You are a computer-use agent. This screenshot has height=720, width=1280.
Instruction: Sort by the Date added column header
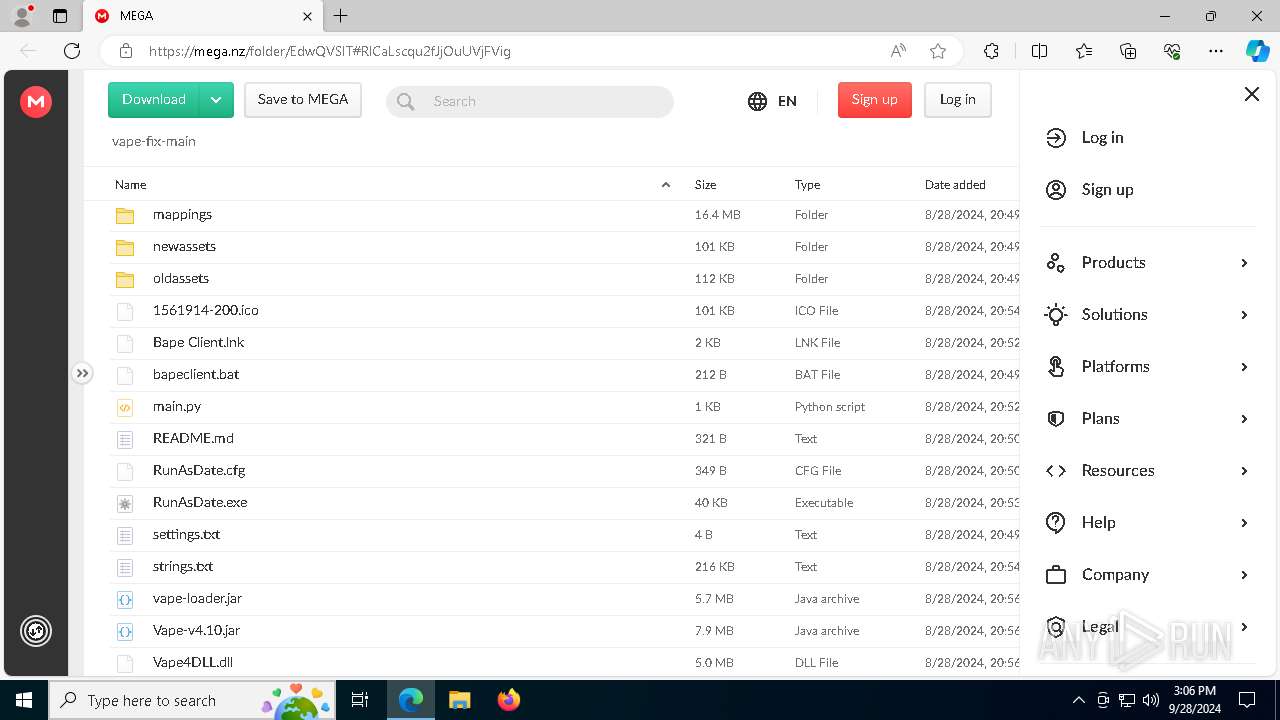coord(955,185)
